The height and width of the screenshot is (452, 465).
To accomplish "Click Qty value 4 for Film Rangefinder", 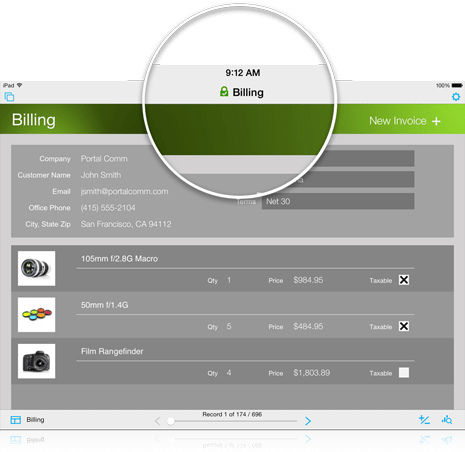I will [x=229, y=373].
